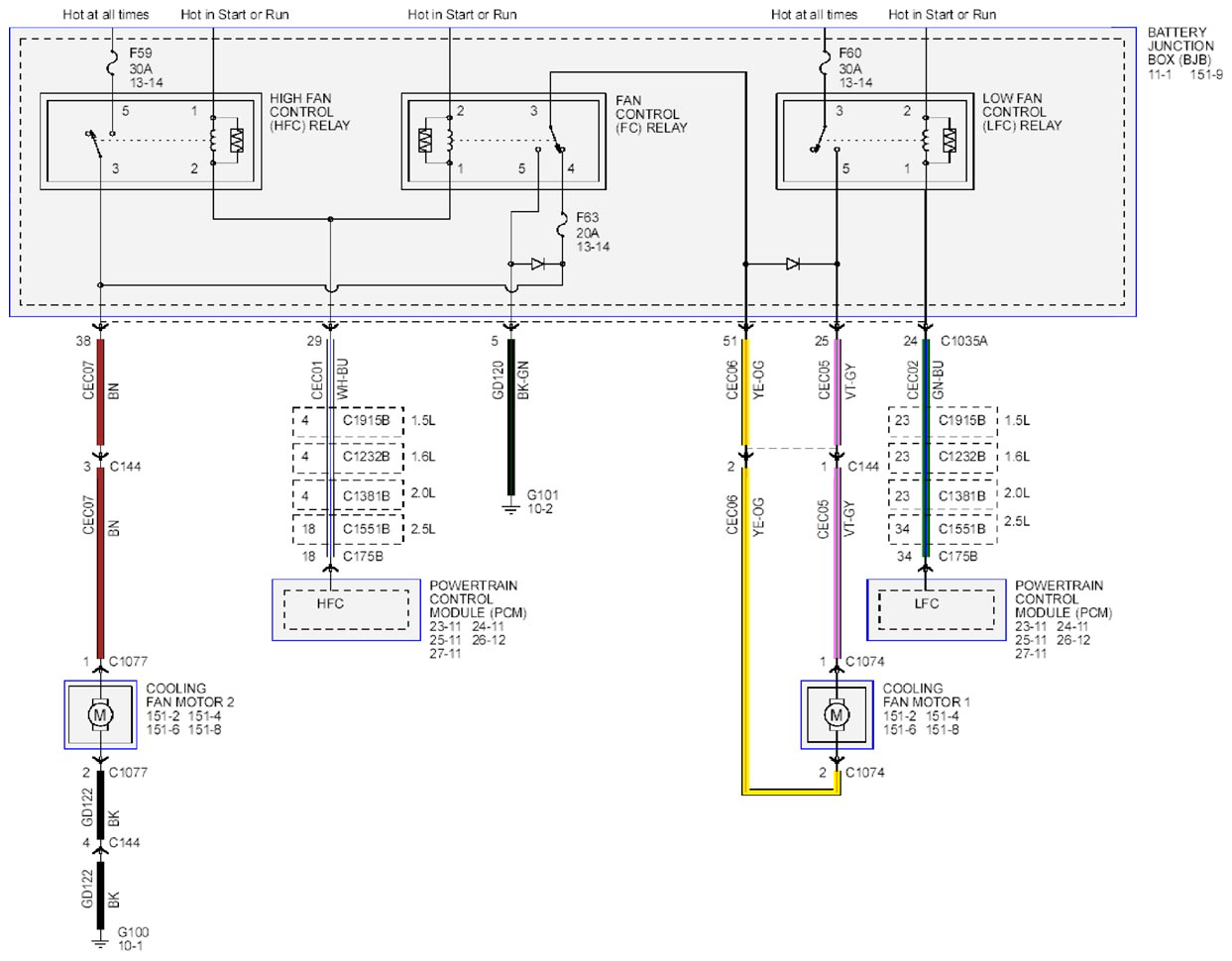Click the Cooling Fan Motor 2 symbol
The width and height of the screenshot is (1232, 961).
point(100,713)
